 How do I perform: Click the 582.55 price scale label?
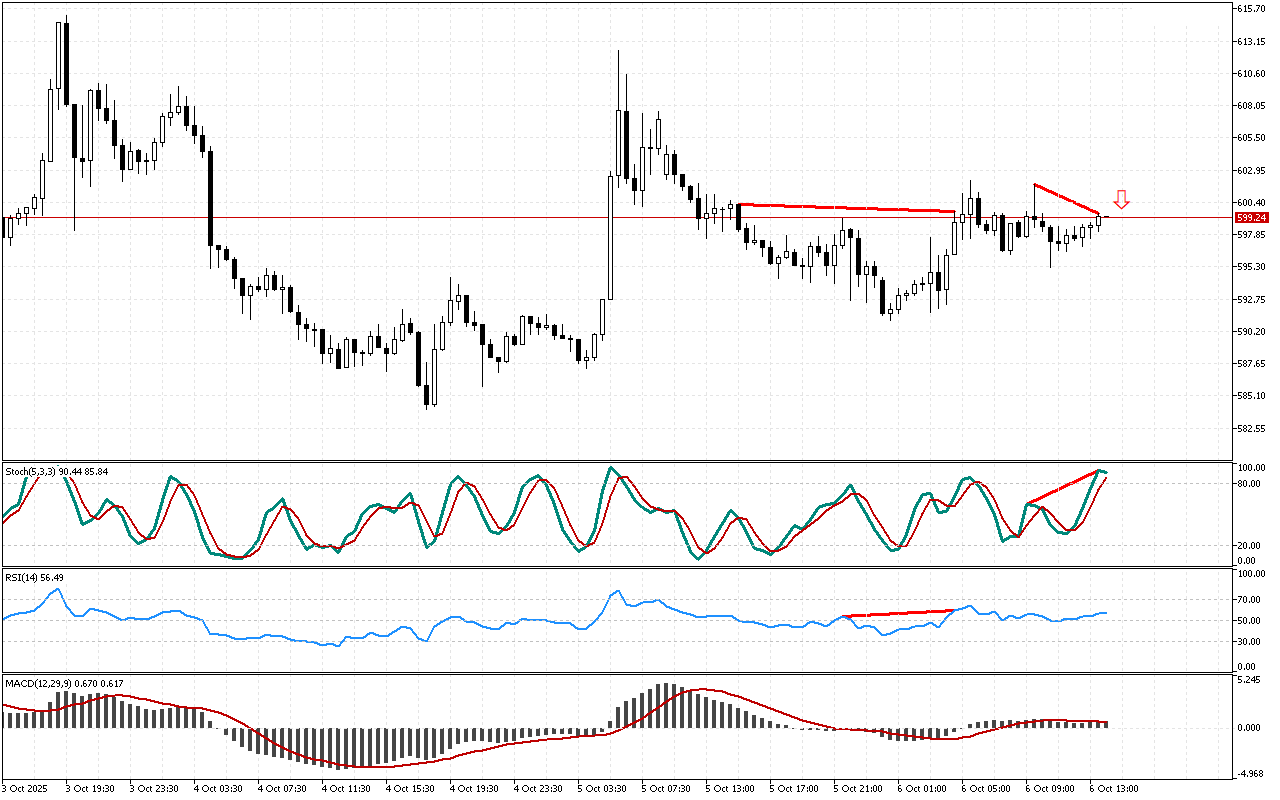tap(1251, 428)
